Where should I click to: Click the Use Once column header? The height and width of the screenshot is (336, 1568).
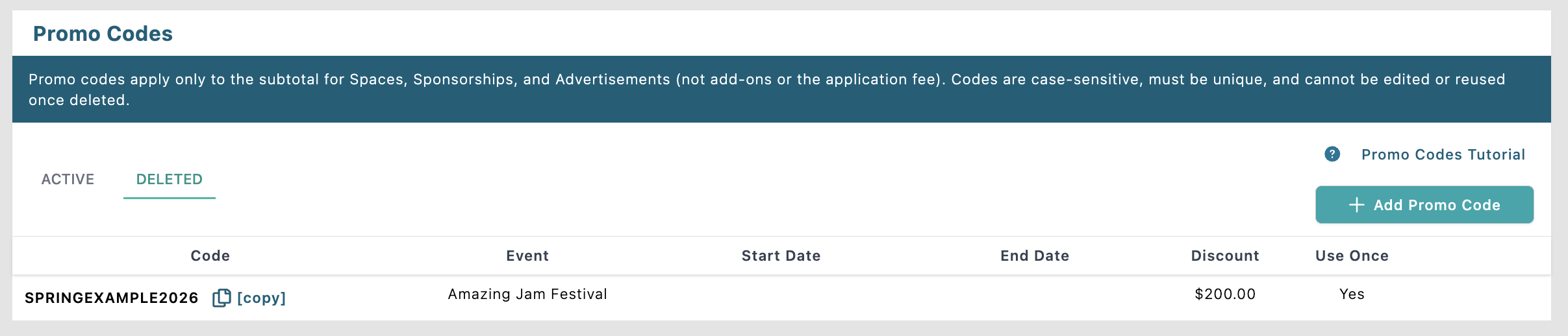1352,256
